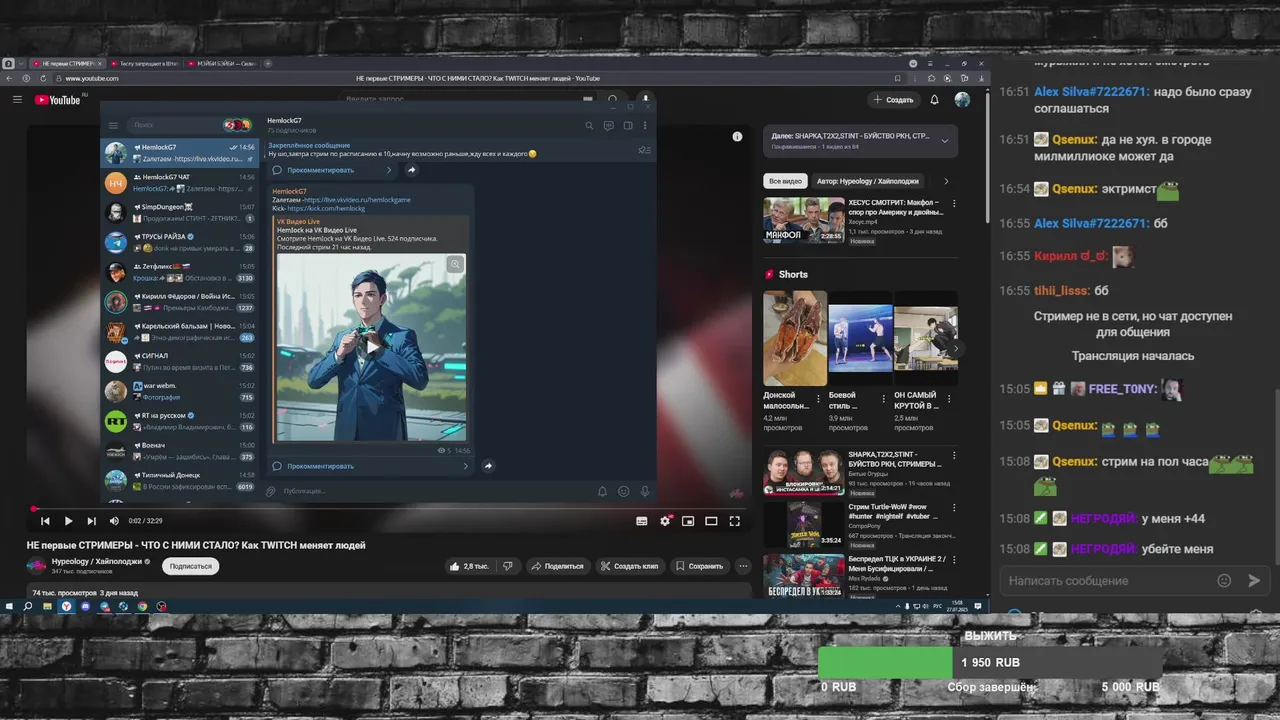Open the HemlockG7 ЧАТ conversation
Image resolution: width=1280 pixels, height=720 pixels.
click(x=180, y=183)
